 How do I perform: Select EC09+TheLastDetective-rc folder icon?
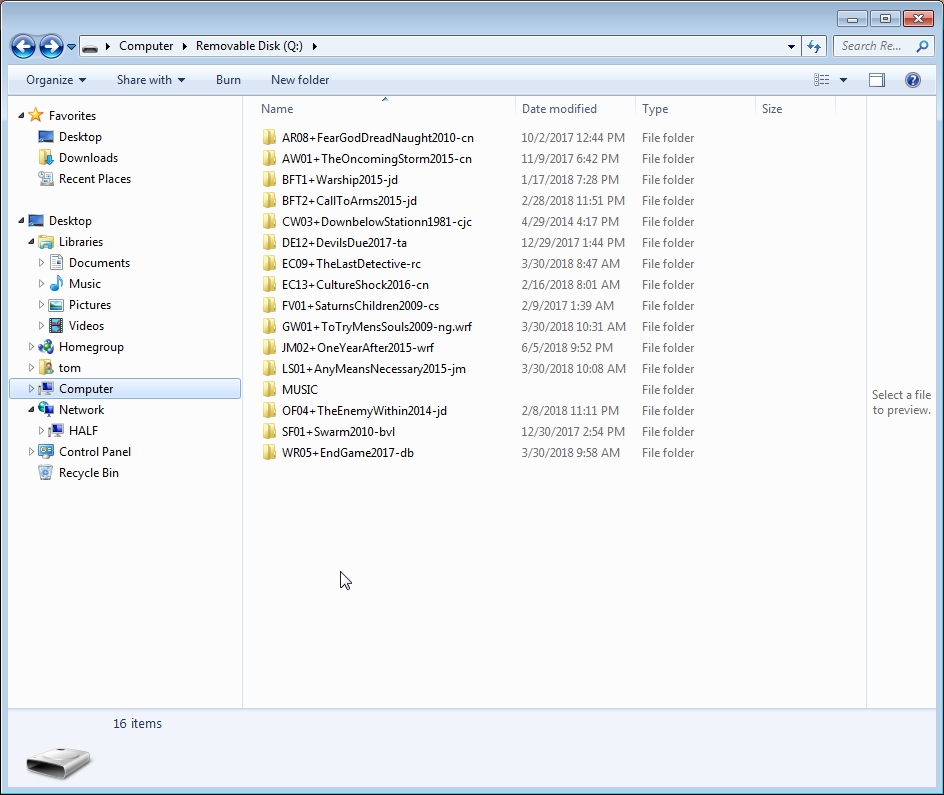(269, 264)
